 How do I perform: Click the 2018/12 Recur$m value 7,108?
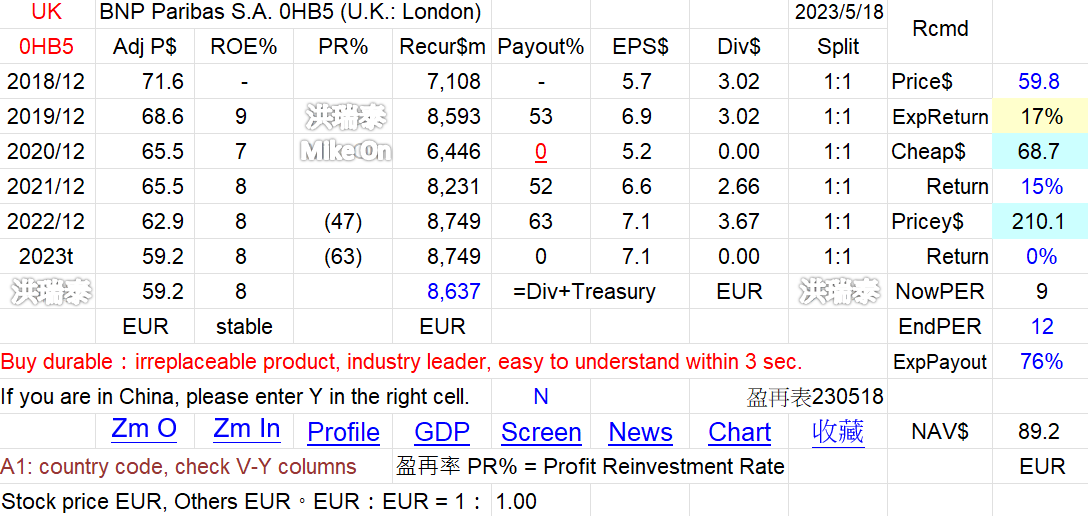coord(454,81)
